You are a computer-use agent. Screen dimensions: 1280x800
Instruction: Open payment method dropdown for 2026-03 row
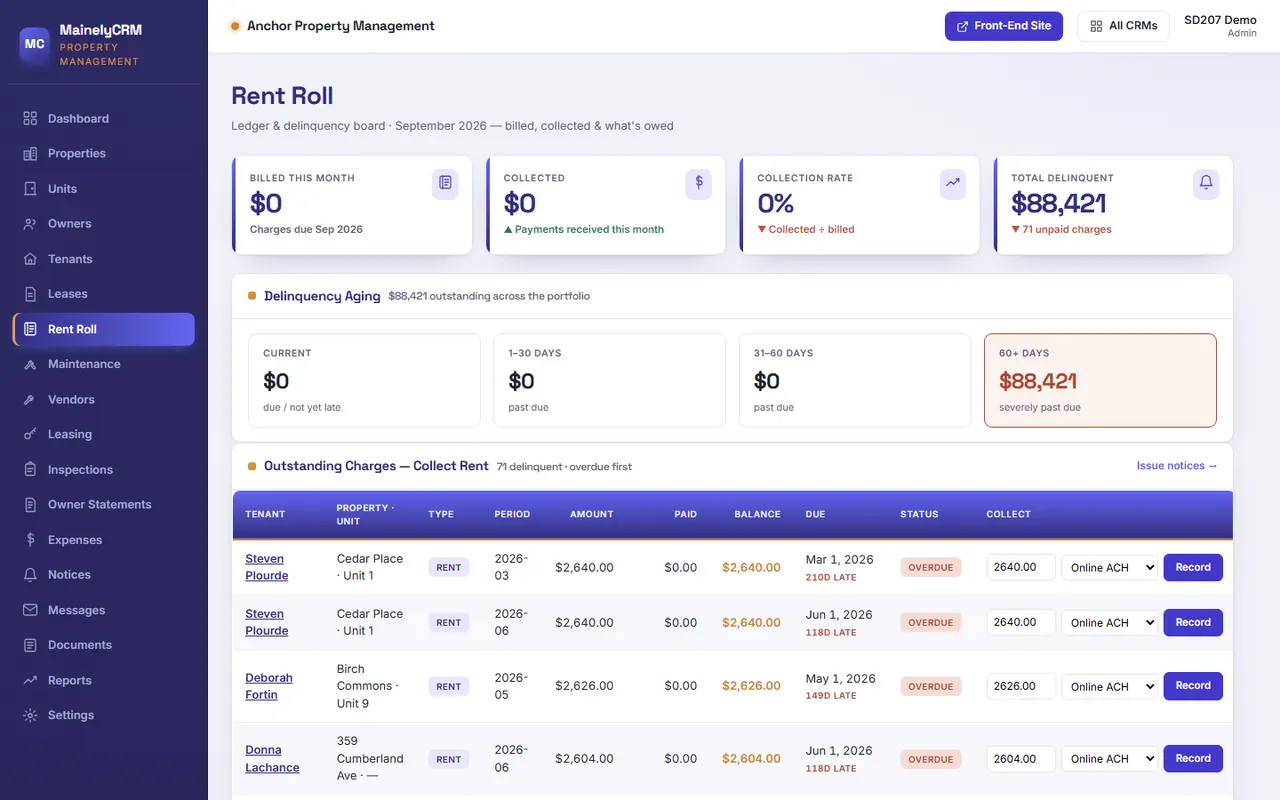tap(1109, 567)
